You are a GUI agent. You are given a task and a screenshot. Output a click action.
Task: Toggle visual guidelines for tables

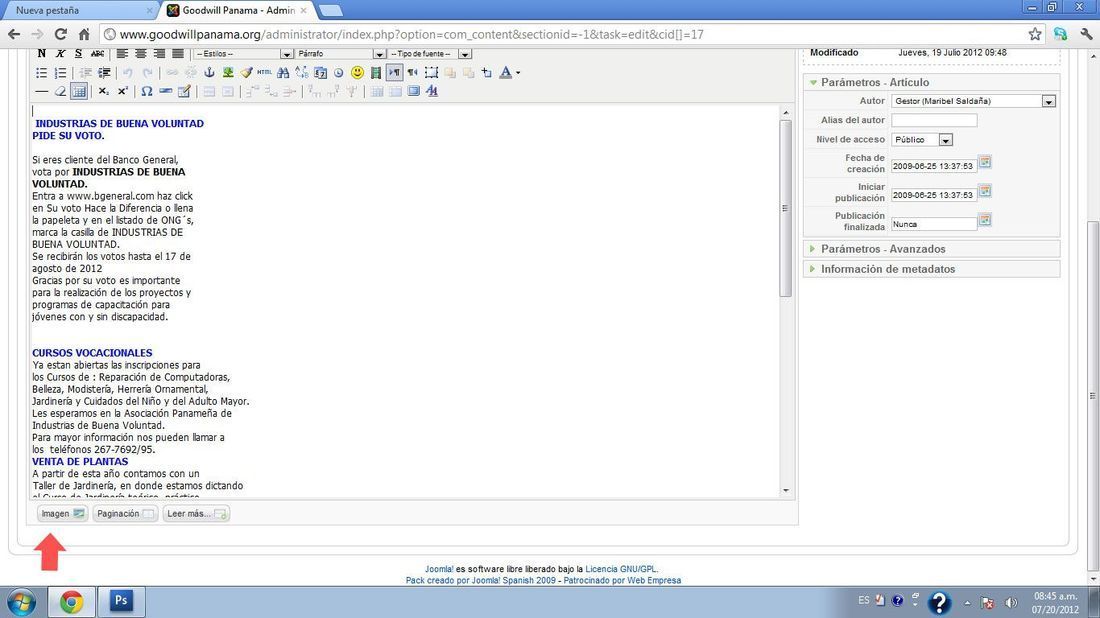coord(79,91)
